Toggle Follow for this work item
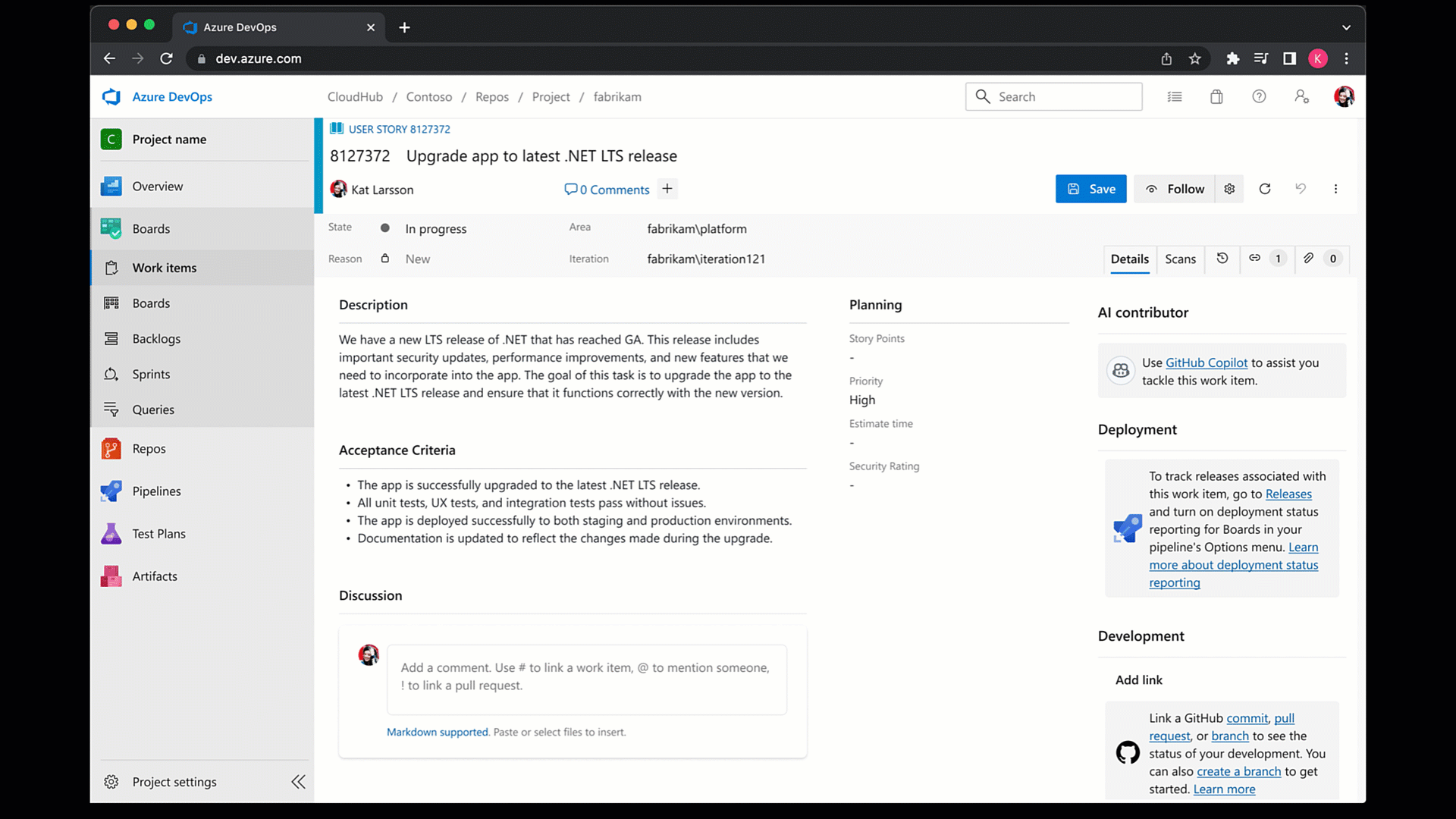The width and height of the screenshot is (1456, 819). pyautogui.click(x=1174, y=189)
